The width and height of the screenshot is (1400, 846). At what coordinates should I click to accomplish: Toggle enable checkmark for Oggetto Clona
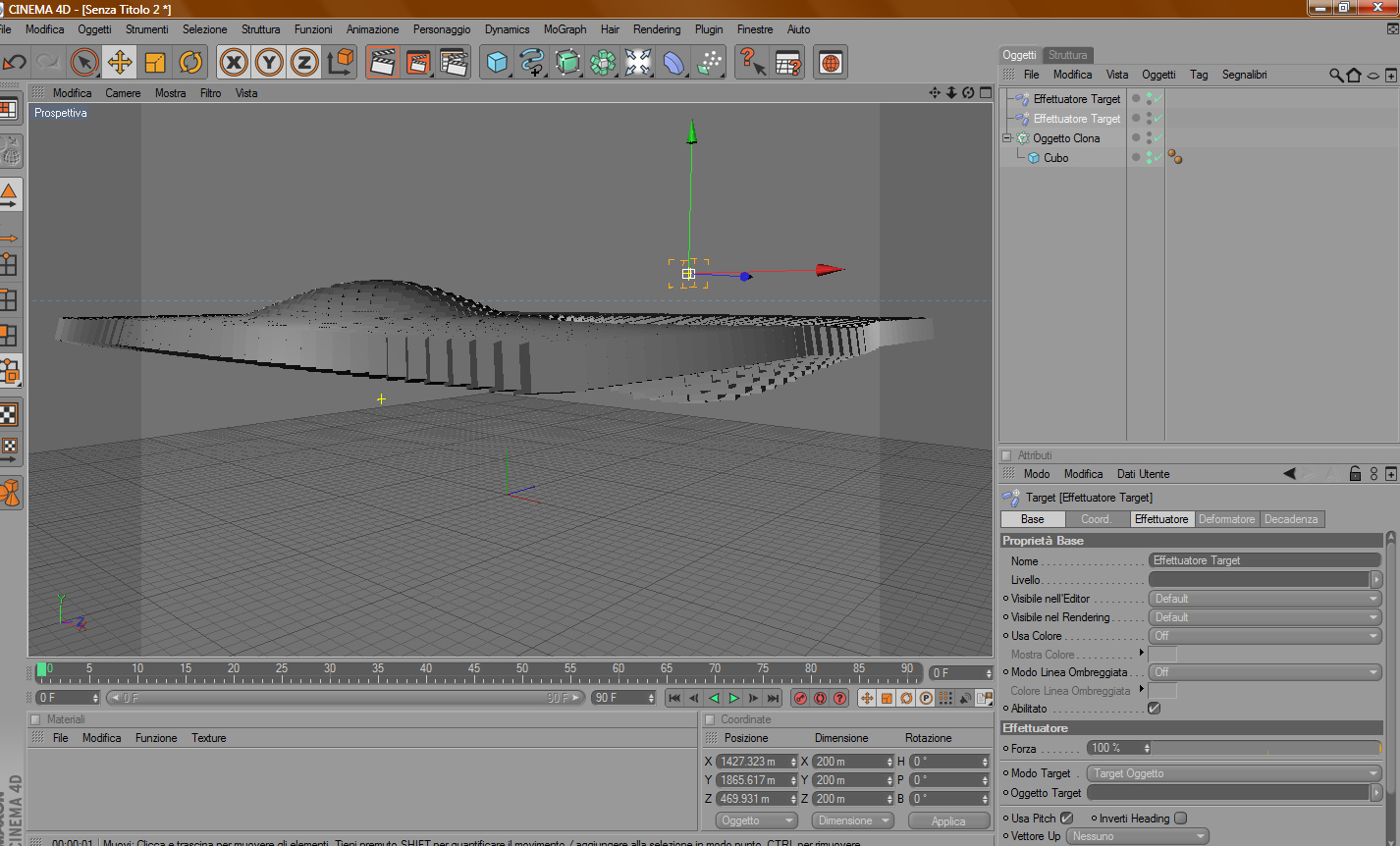(1158, 138)
